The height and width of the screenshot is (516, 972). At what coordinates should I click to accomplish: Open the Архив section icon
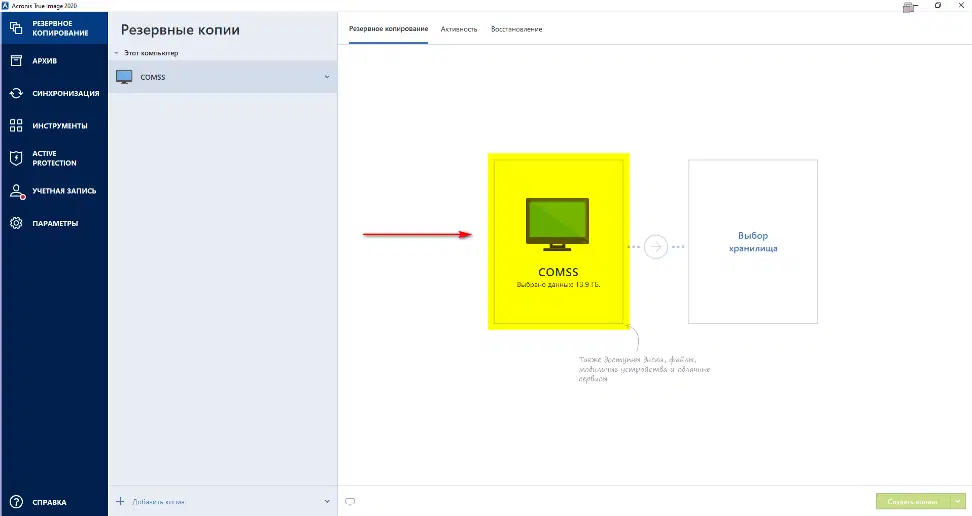click(16, 61)
